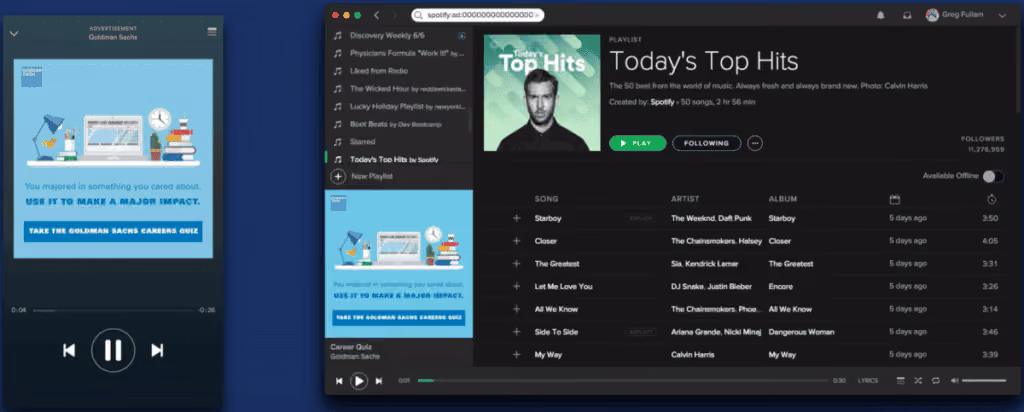Go back in the desktop Spotify window
This screenshot has height=412, width=1024.
[x=377, y=15]
